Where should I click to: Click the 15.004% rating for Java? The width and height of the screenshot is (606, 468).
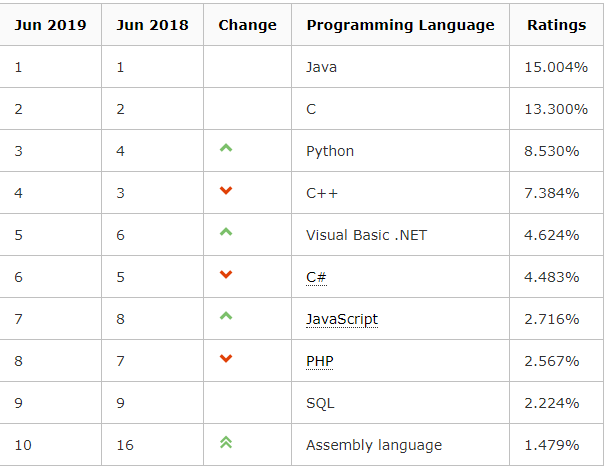[556, 67]
